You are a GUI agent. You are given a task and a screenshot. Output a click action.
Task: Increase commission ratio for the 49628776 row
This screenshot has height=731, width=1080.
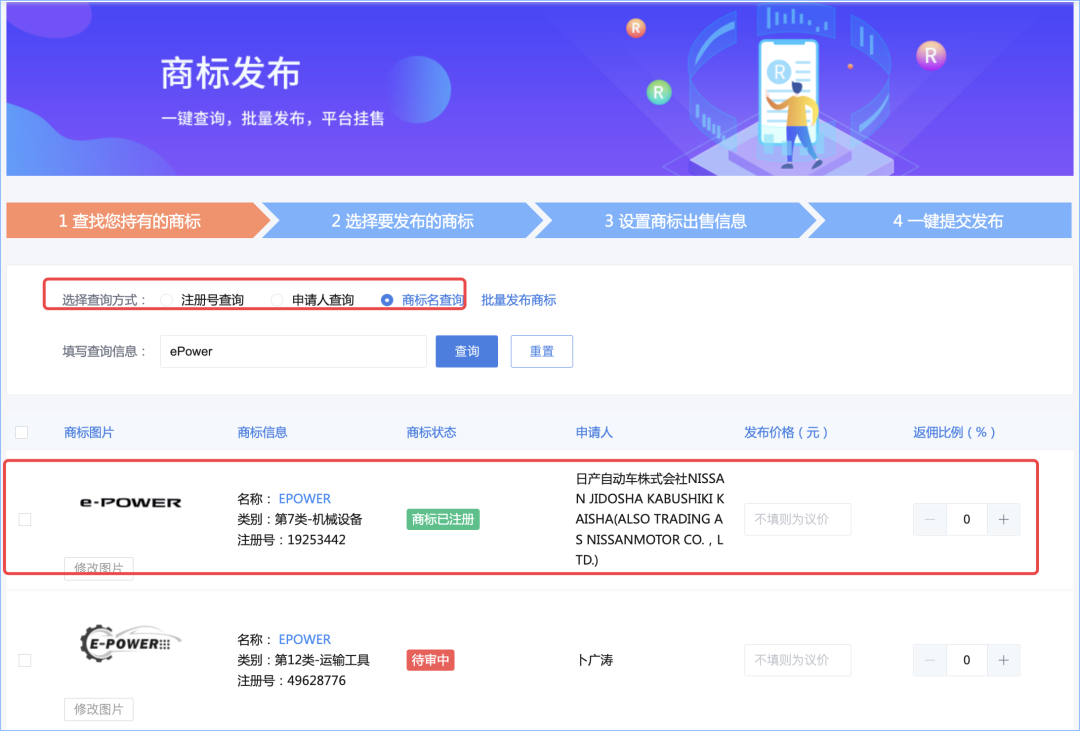[x=1004, y=660]
